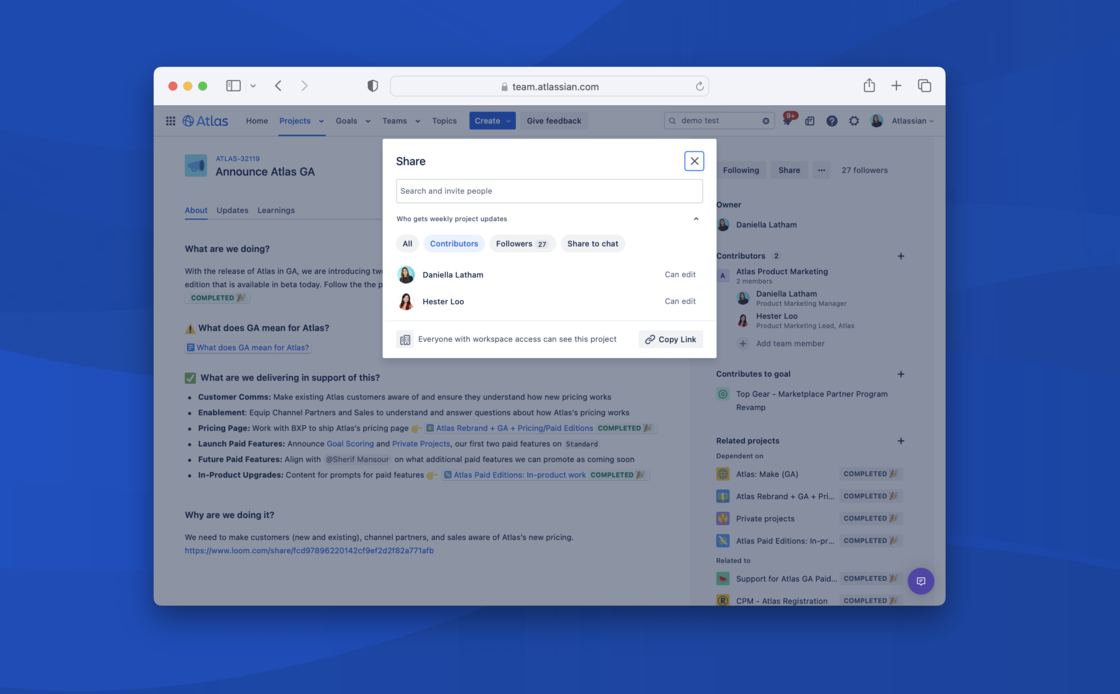The width and height of the screenshot is (1120, 694).
Task: Open the help question mark icon
Action: [x=832, y=120]
